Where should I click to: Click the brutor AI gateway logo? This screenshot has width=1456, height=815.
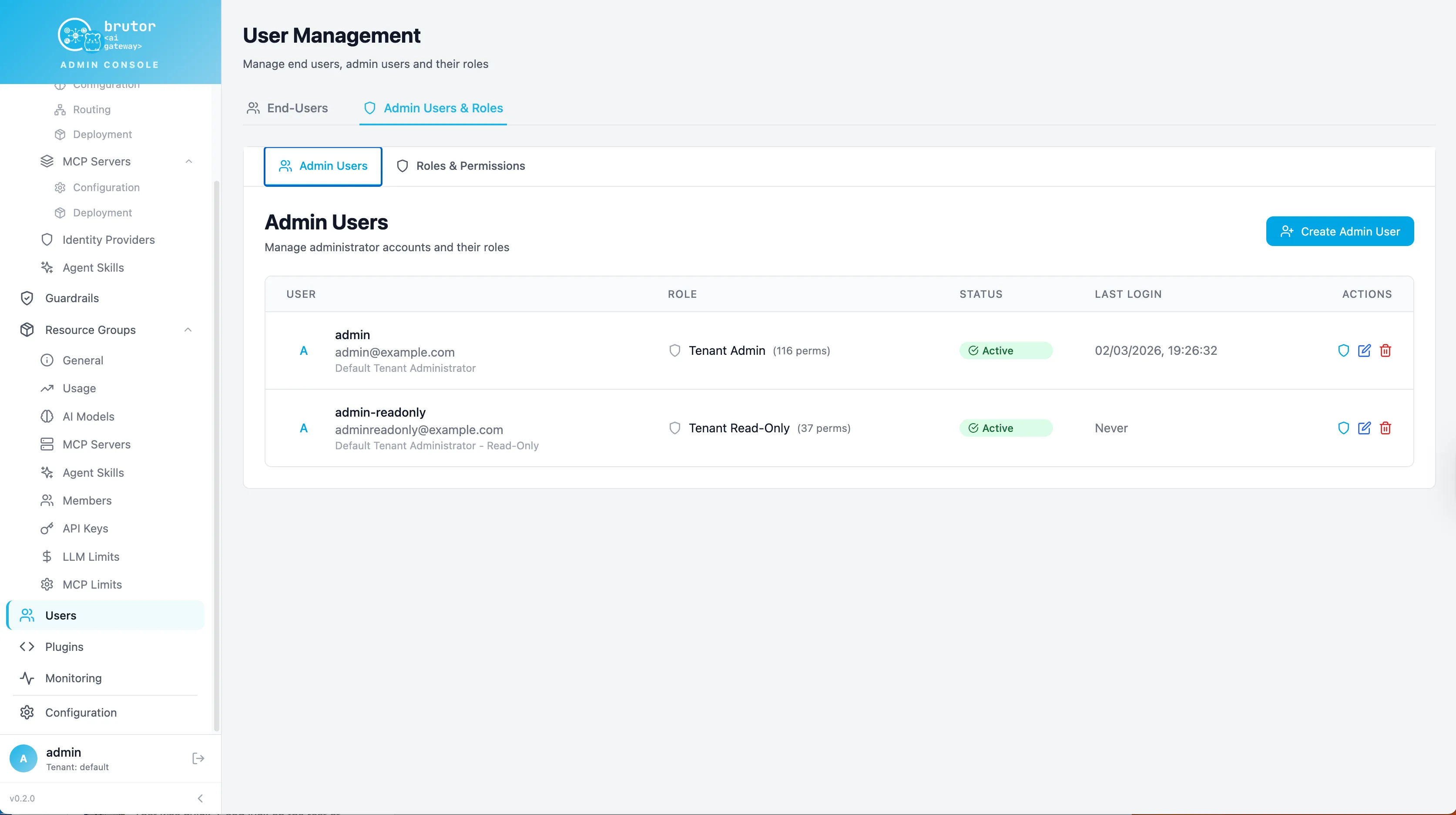tap(107, 35)
